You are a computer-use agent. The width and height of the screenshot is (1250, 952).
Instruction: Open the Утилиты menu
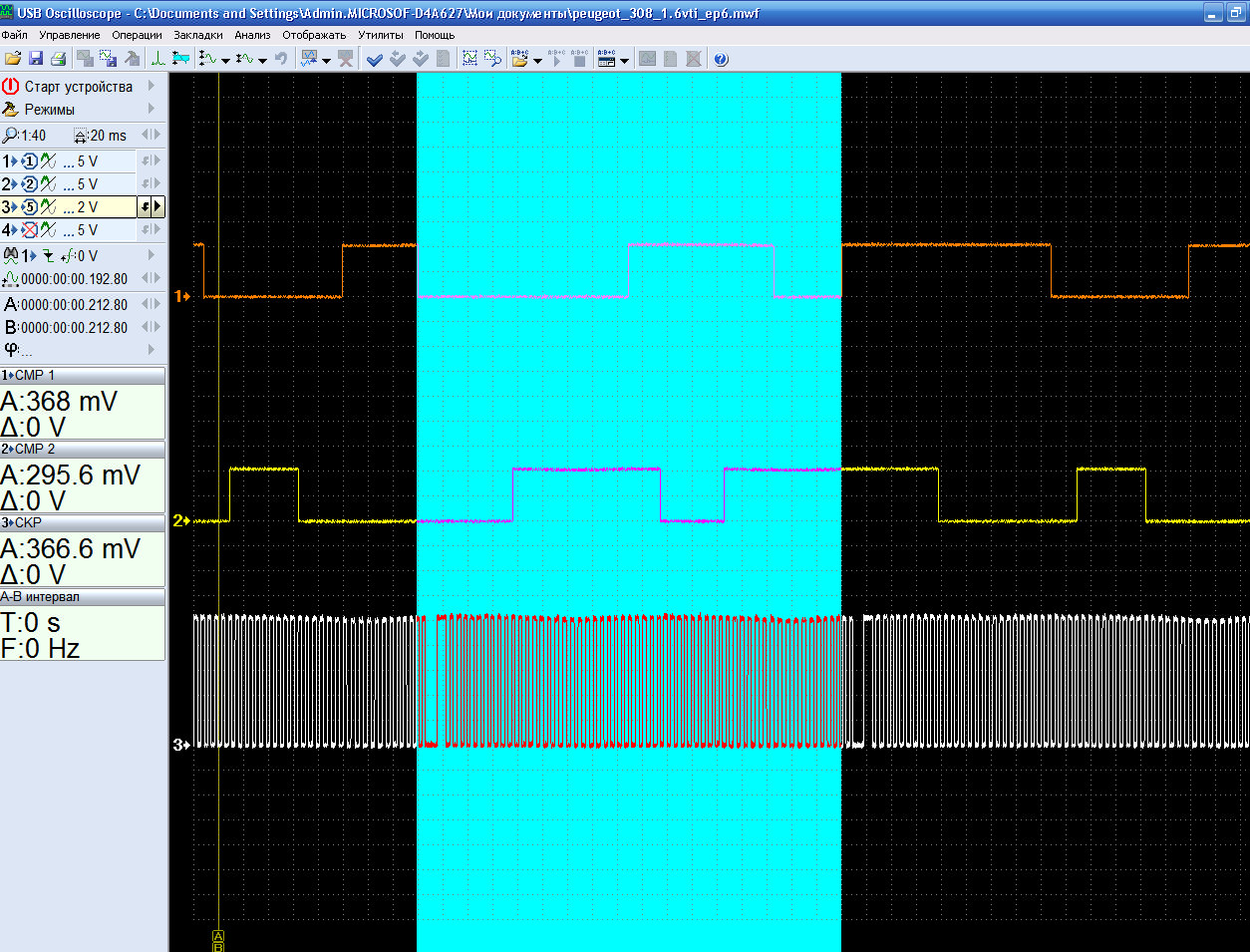[381, 35]
